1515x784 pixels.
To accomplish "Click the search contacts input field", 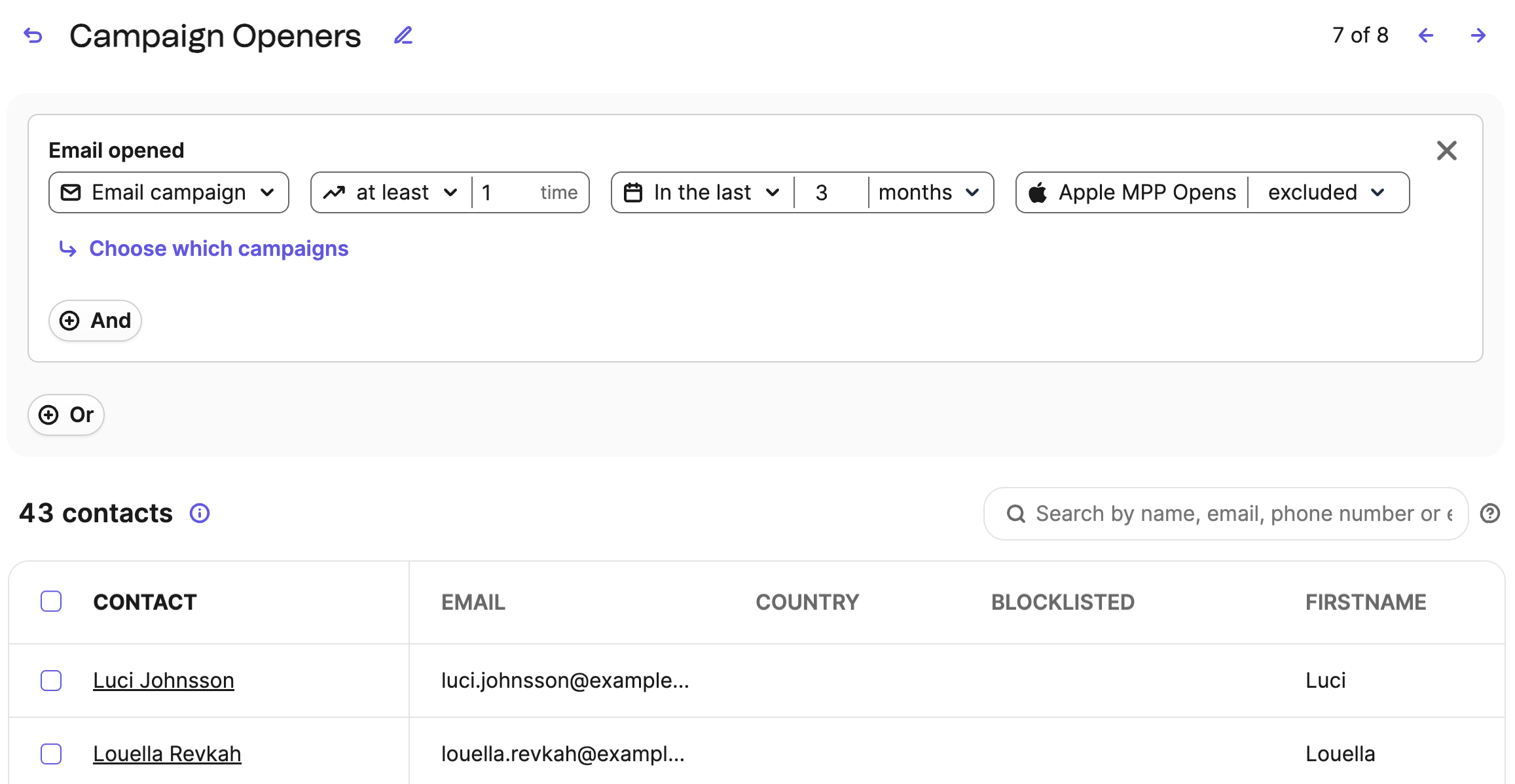I will click(1224, 514).
